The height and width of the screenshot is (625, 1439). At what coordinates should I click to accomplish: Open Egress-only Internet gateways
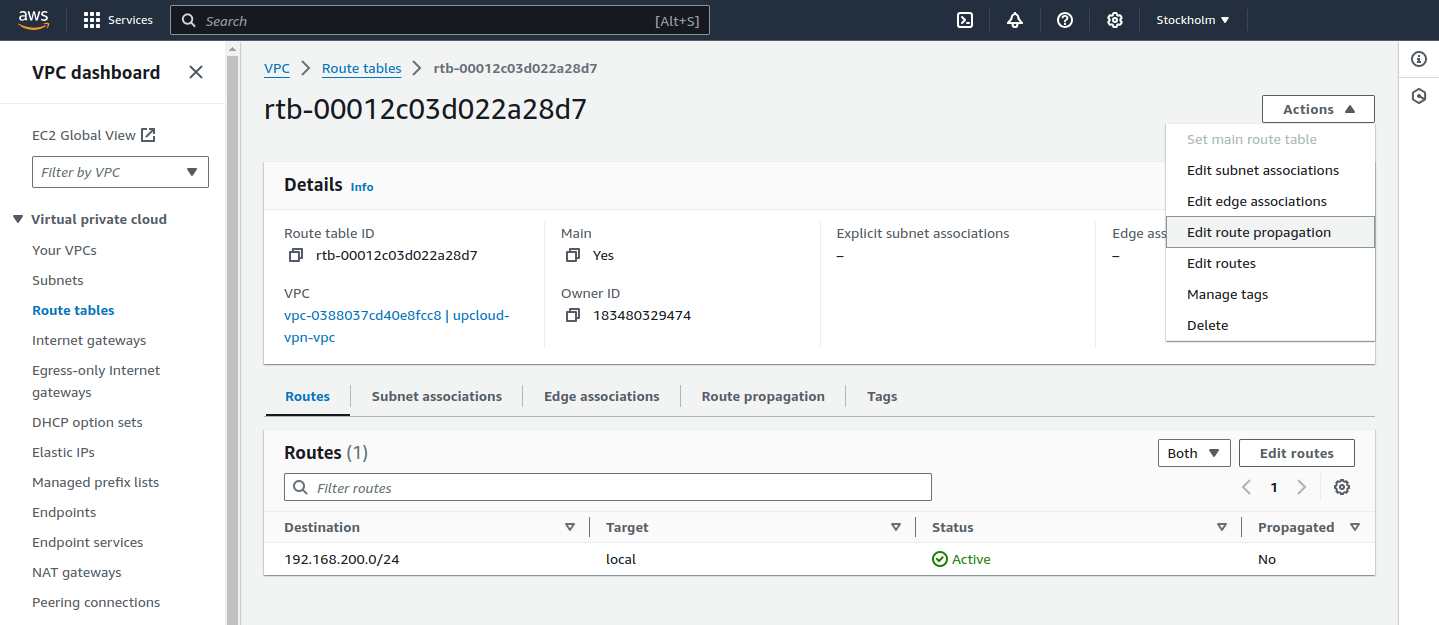(x=96, y=381)
